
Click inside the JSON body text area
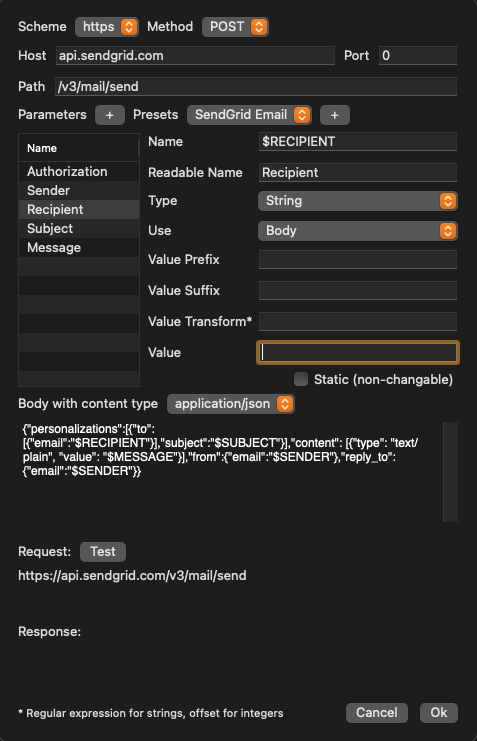(x=230, y=472)
